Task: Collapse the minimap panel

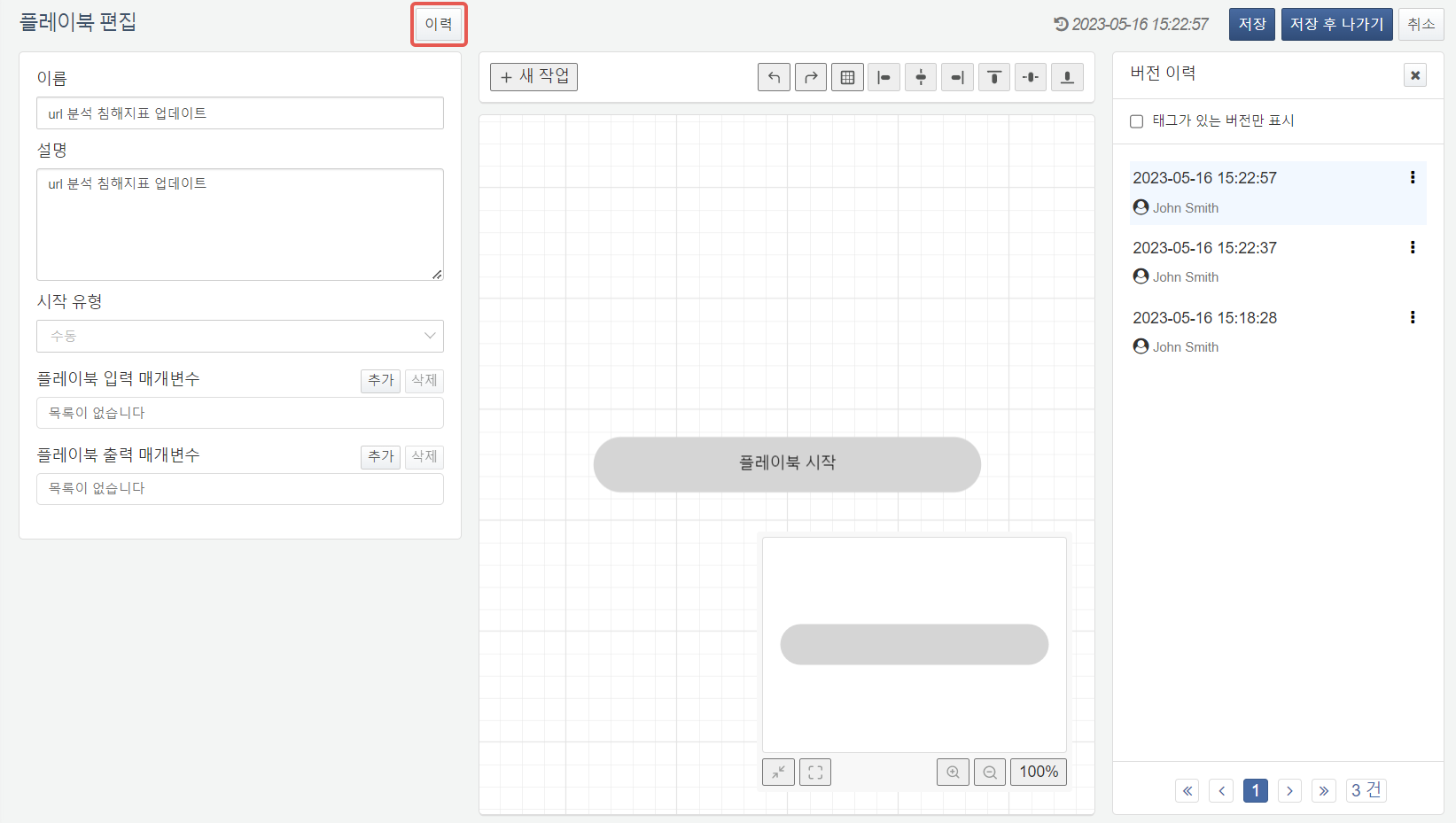Action: point(778,773)
